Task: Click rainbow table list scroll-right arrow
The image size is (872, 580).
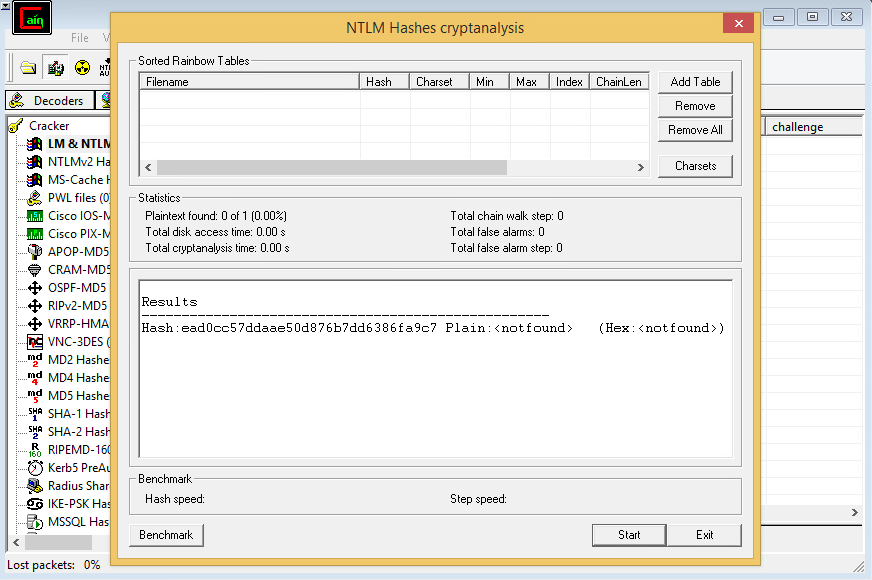Action: point(641,167)
